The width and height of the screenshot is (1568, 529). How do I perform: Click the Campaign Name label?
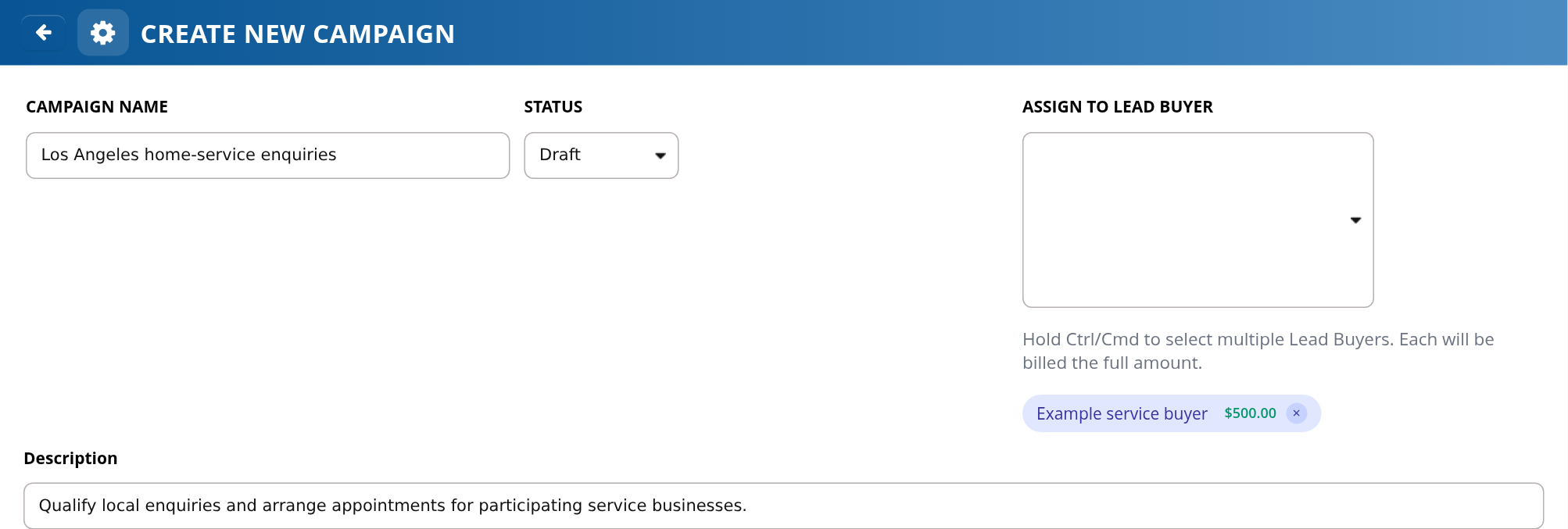coord(97,107)
